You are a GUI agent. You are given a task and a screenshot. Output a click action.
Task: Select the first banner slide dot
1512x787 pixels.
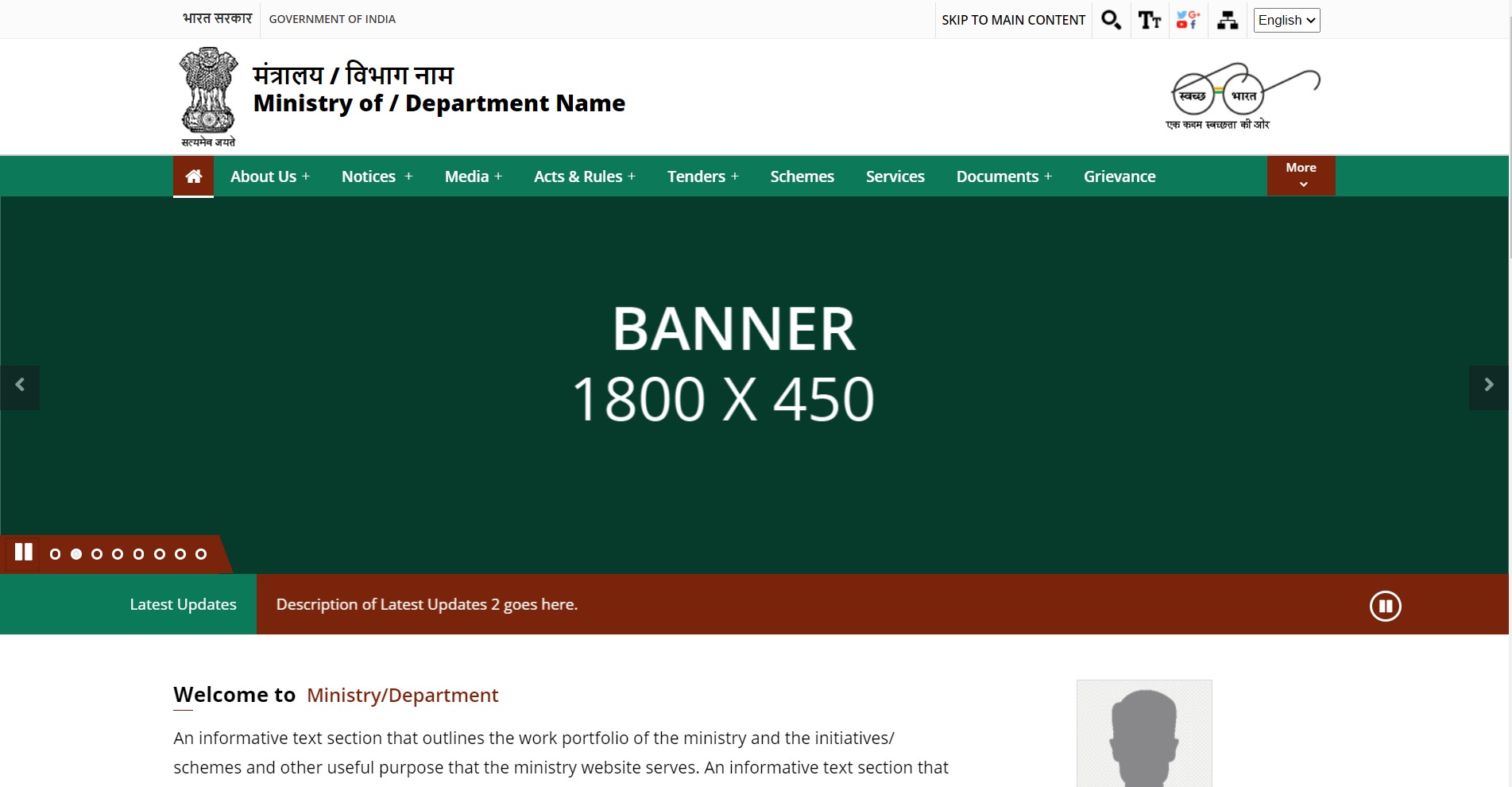pos(55,554)
